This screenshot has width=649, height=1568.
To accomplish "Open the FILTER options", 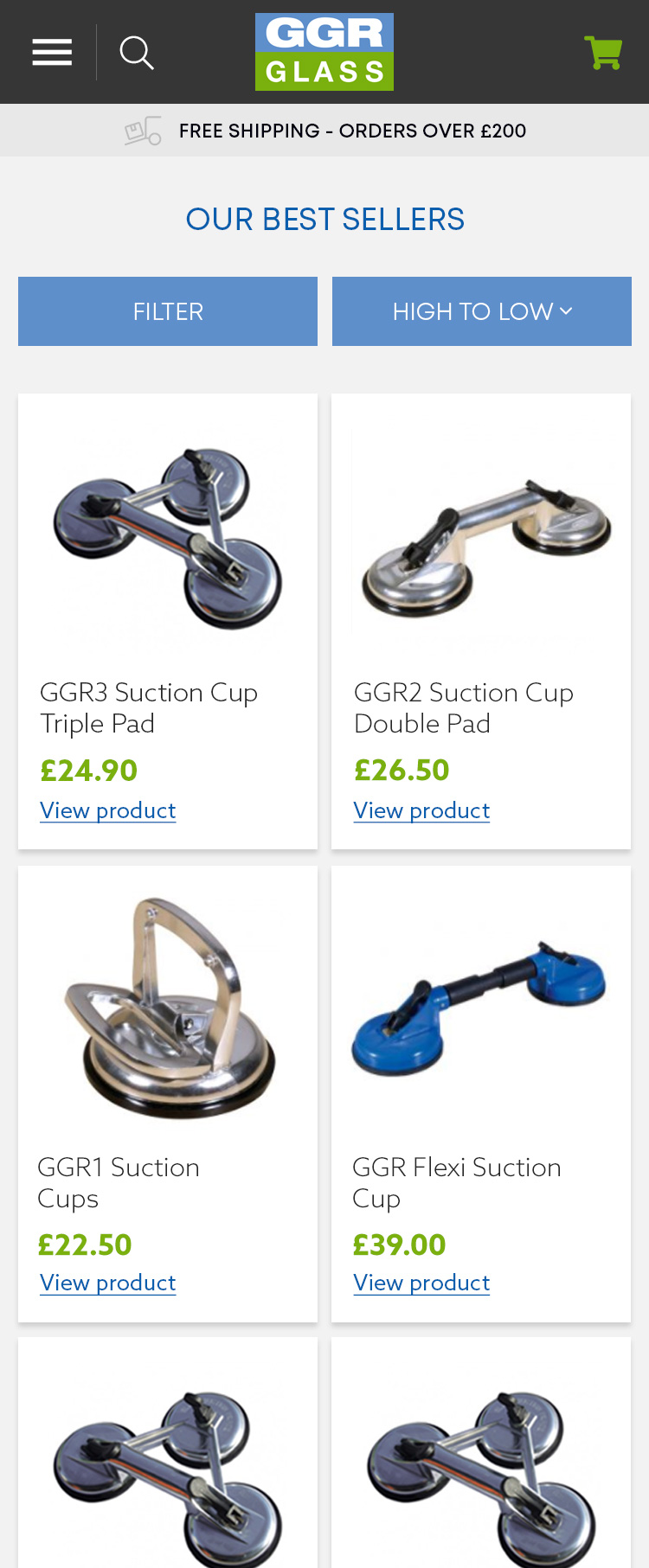I will click(x=168, y=311).
